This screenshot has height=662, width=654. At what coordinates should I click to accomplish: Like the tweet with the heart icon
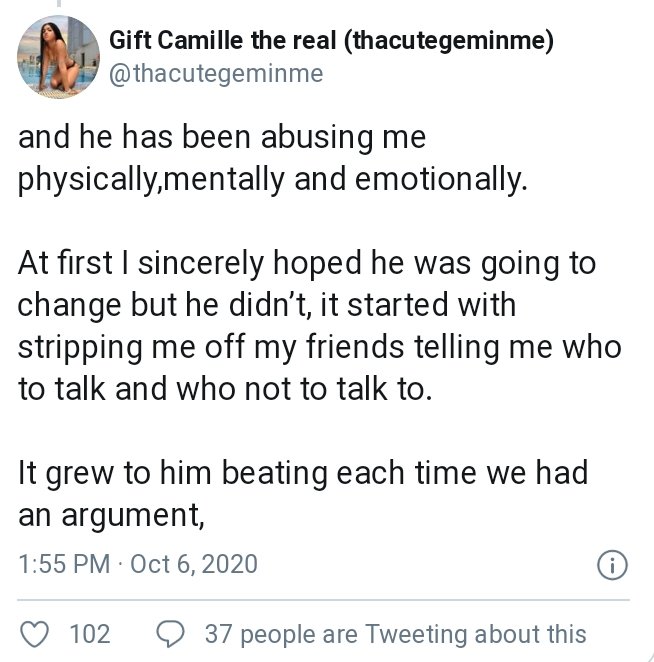pos(35,634)
